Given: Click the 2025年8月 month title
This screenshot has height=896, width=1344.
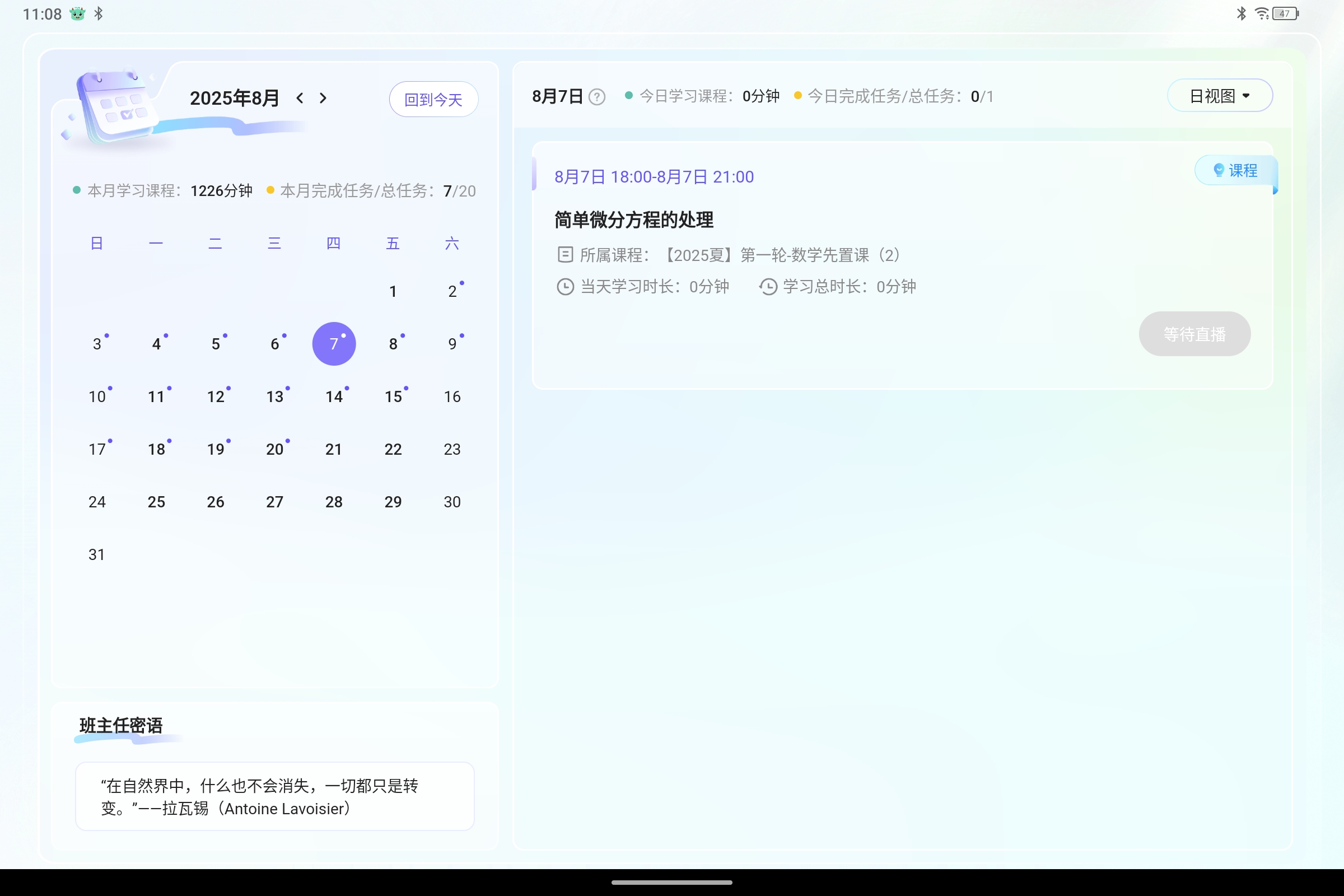Looking at the screenshot, I should (234, 99).
